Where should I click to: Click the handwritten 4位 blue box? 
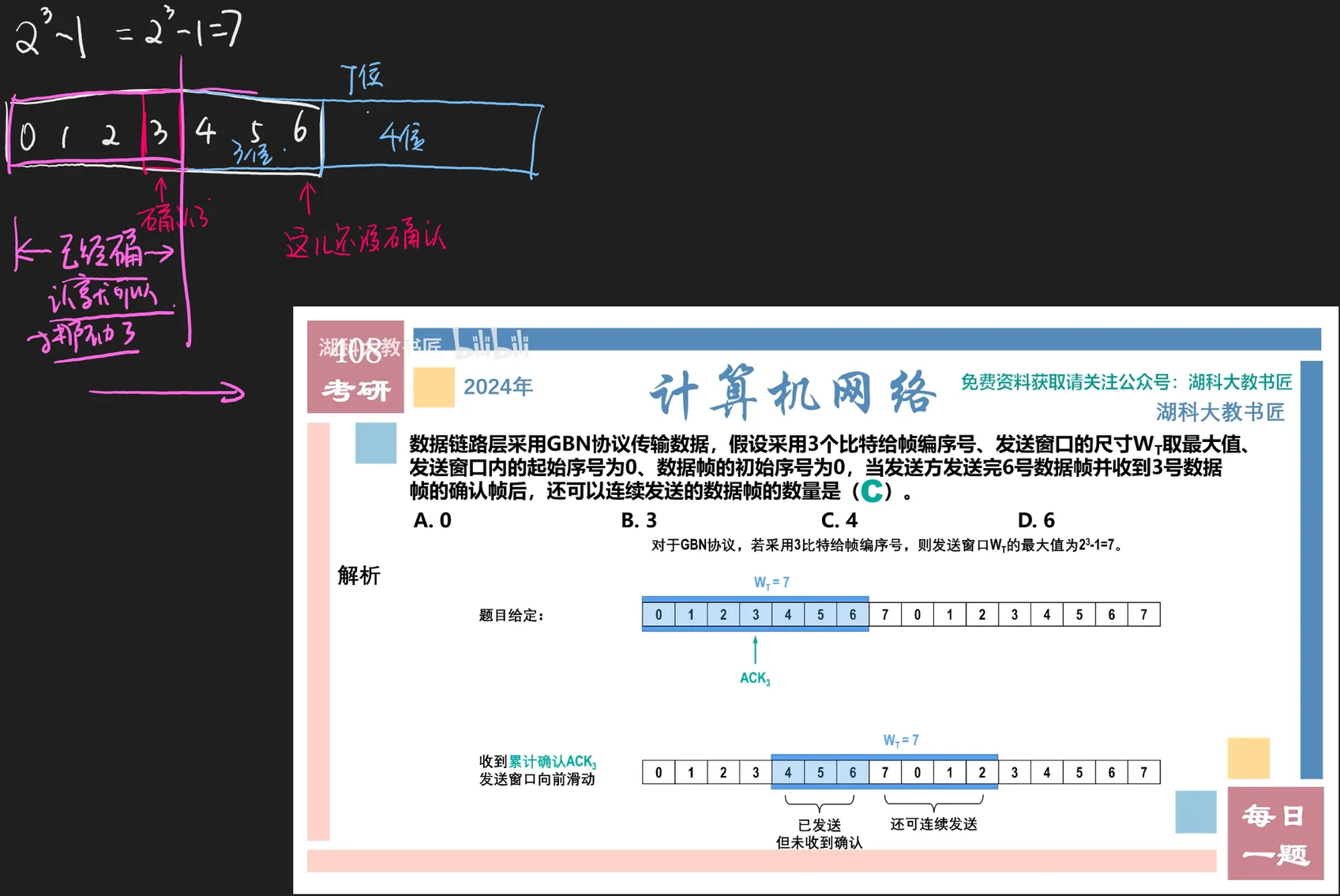(430, 137)
